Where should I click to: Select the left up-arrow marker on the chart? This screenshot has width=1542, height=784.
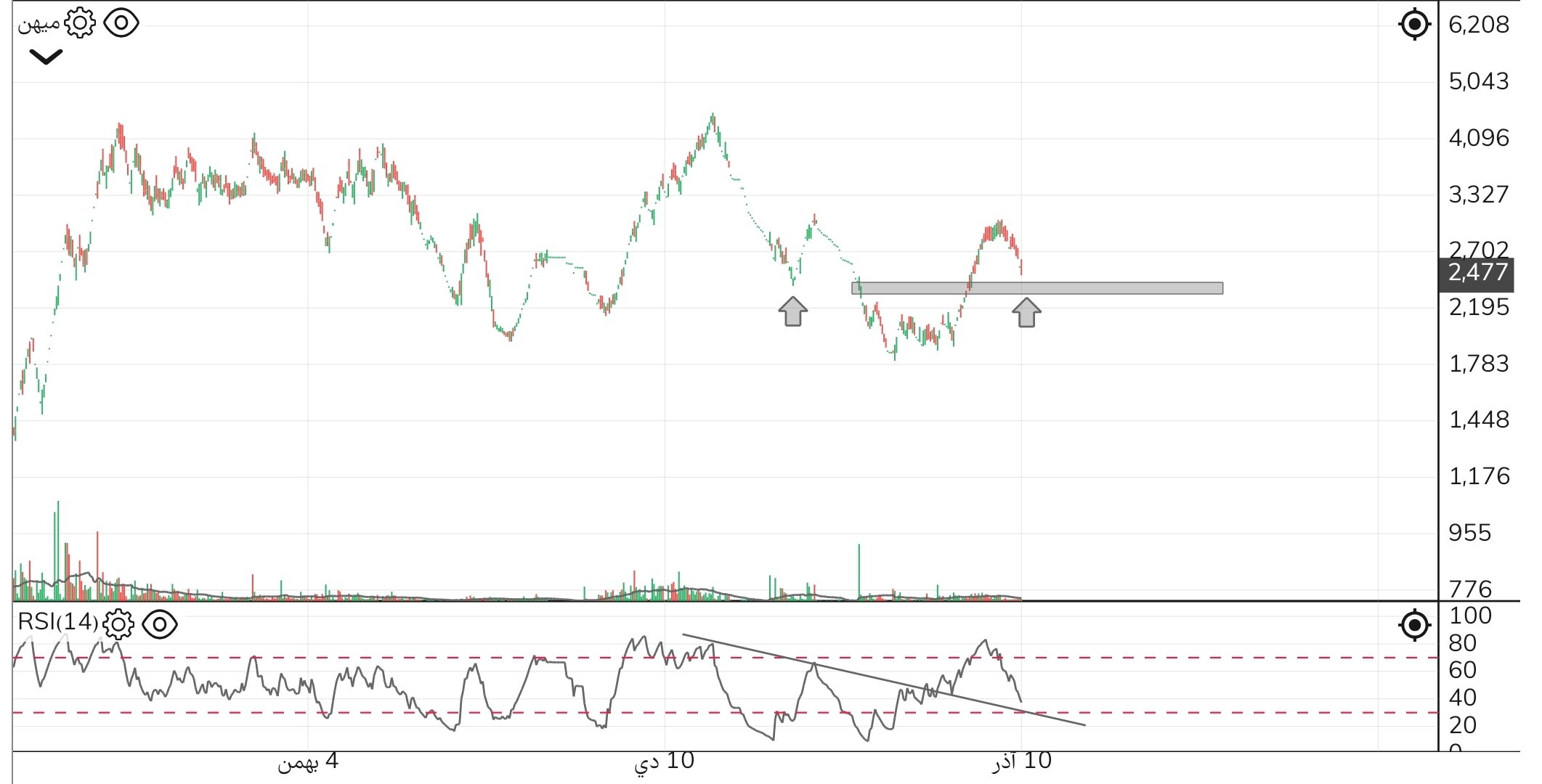[792, 312]
